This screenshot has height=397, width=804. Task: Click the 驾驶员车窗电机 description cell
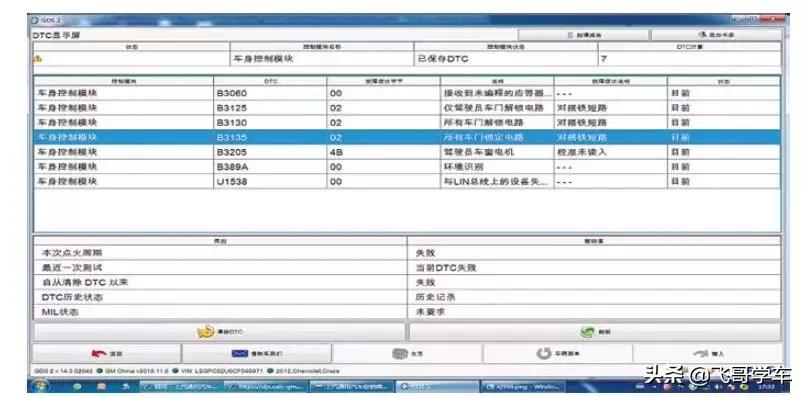[x=497, y=152]
